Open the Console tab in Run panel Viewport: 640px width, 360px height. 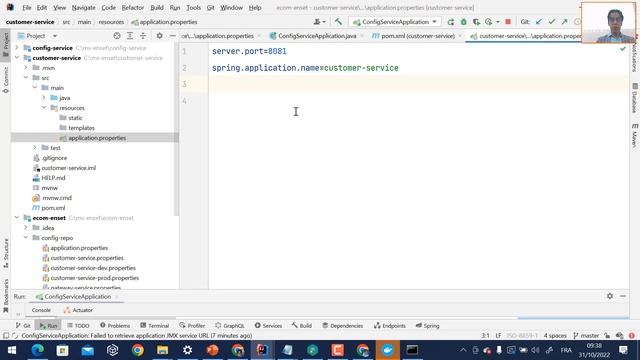(41, 310)
